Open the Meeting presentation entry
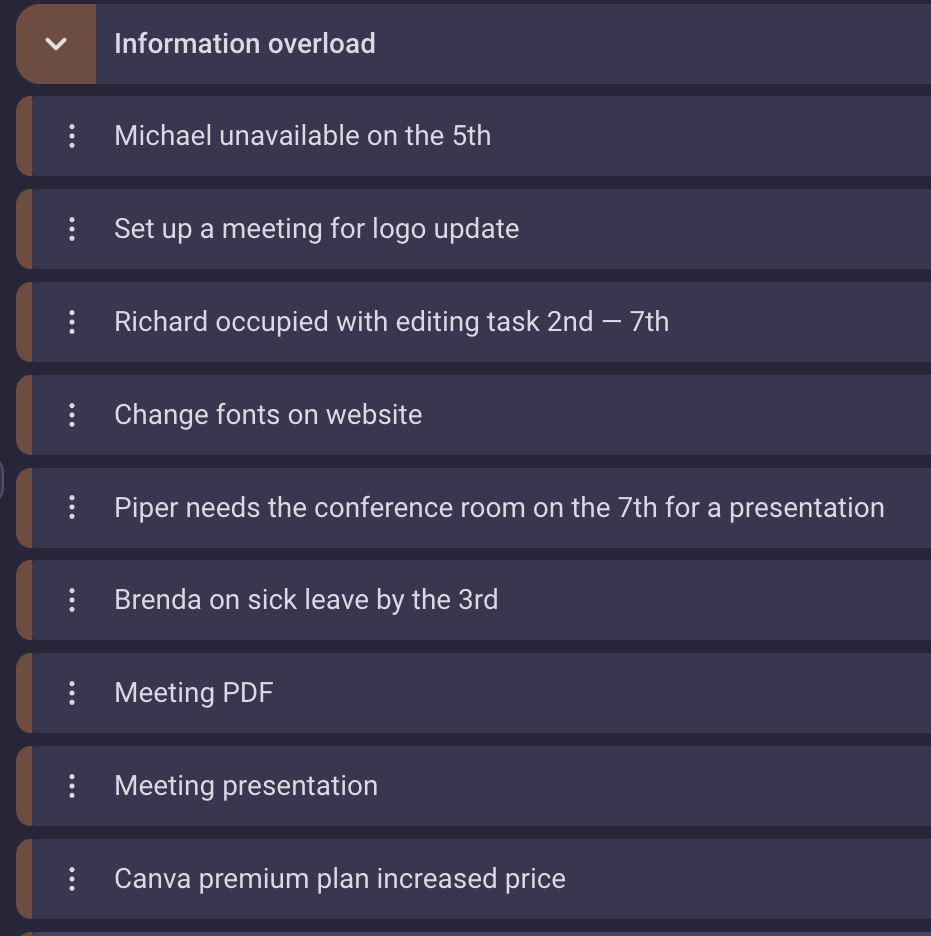The image size is (931, 936). pos(246,786)
